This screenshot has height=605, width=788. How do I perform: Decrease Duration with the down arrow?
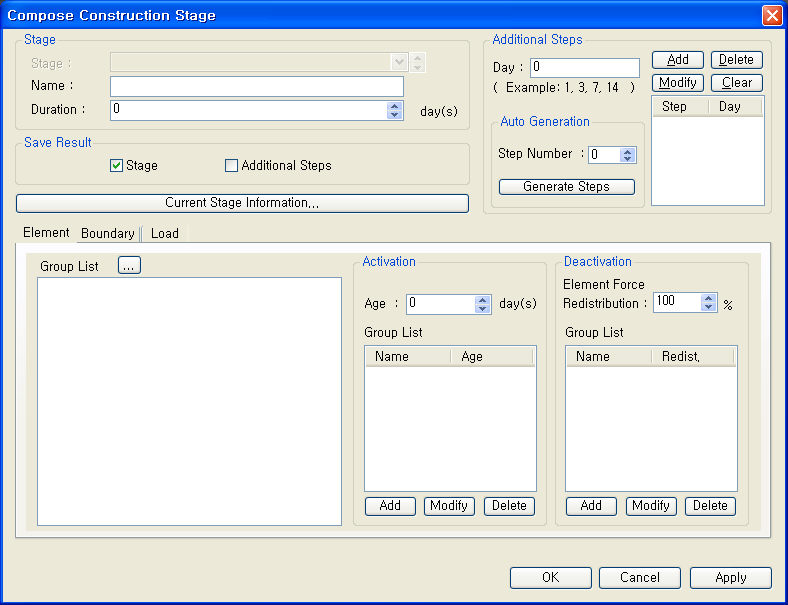click(x=395, y=115)
